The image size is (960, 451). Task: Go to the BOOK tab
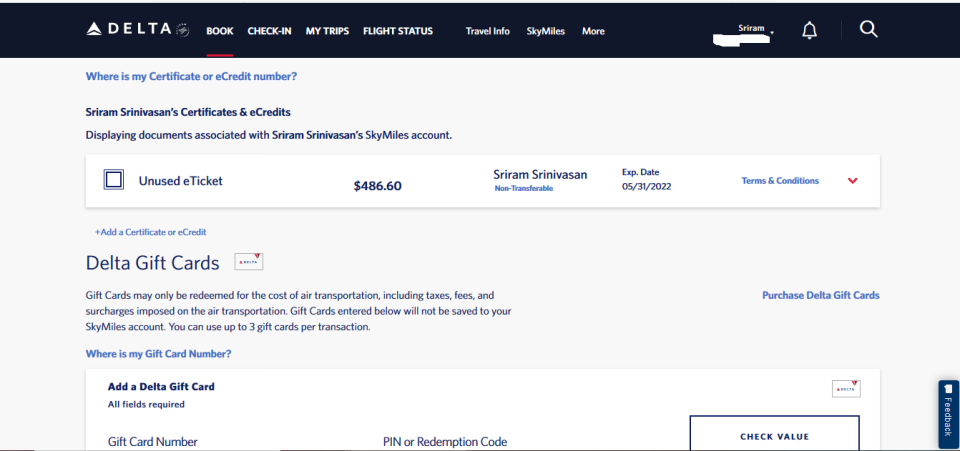[220, 31]
